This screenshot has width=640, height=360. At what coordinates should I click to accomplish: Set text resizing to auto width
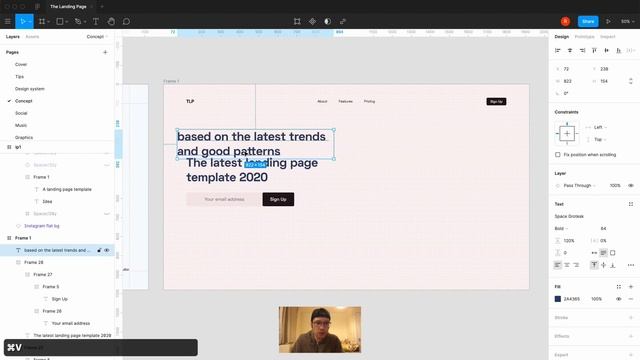point(594,253)
